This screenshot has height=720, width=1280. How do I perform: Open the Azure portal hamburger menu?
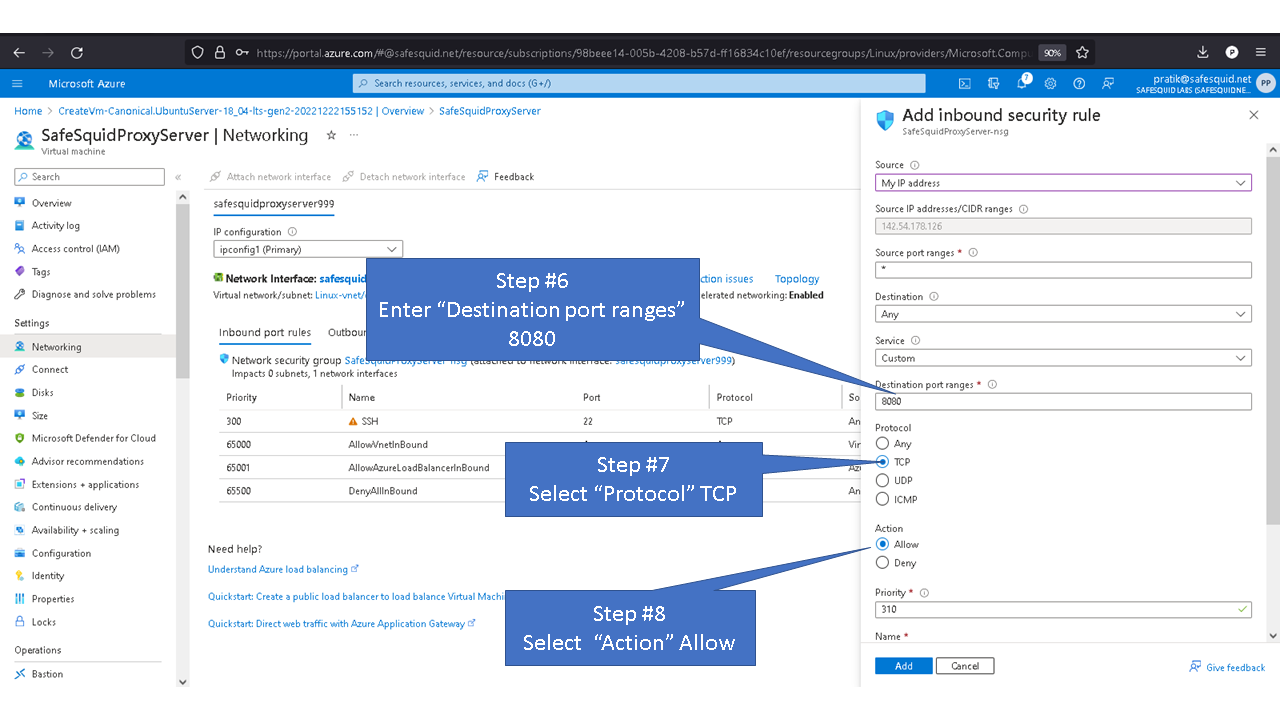click(17, 84)
